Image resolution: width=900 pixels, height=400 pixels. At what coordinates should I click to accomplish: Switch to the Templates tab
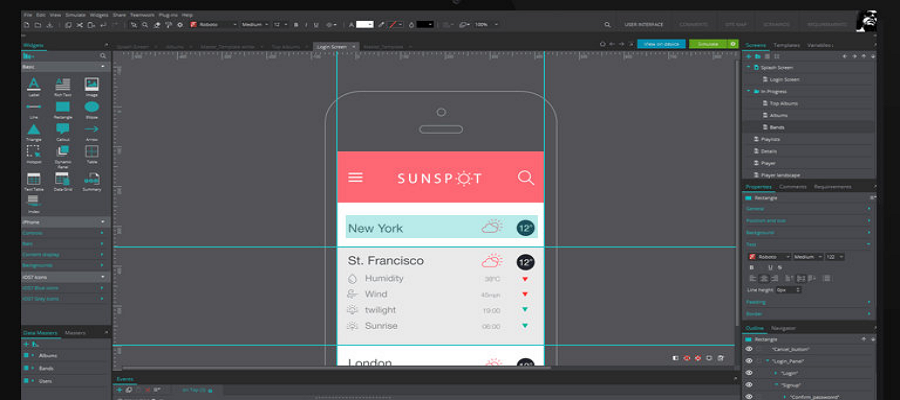786,45
